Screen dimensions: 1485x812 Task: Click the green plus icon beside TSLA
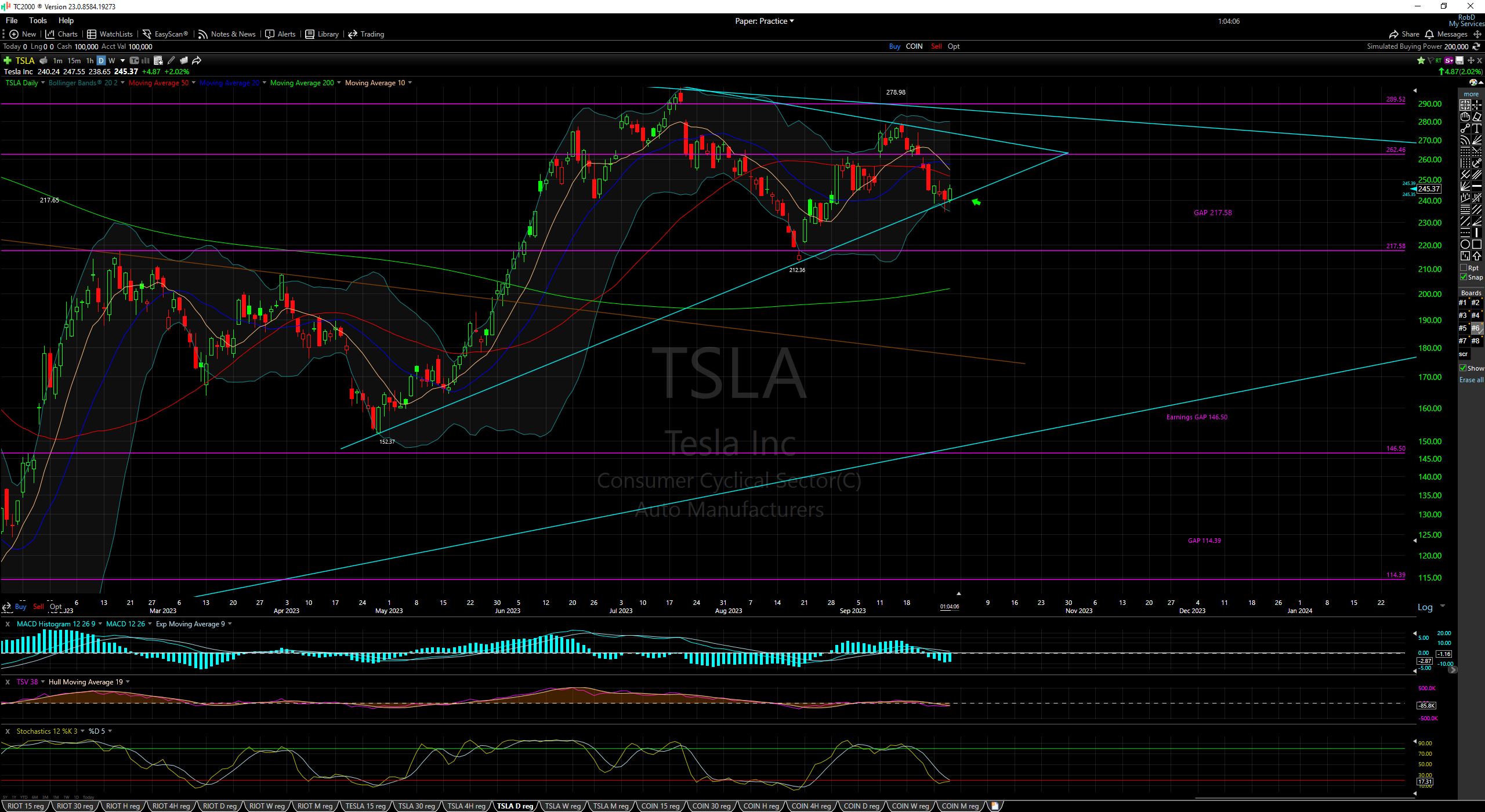click(8, 60)
